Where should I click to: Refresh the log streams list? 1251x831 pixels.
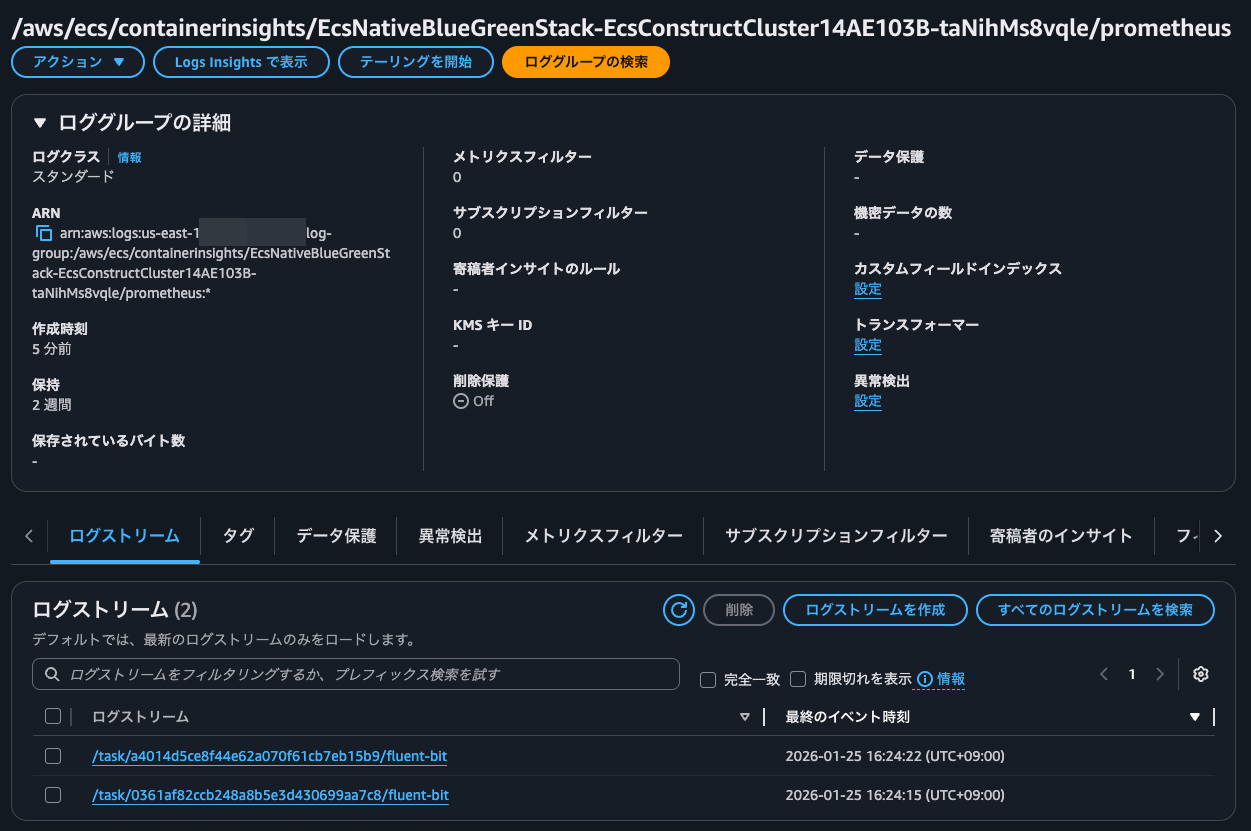click(x=678, y=610)
